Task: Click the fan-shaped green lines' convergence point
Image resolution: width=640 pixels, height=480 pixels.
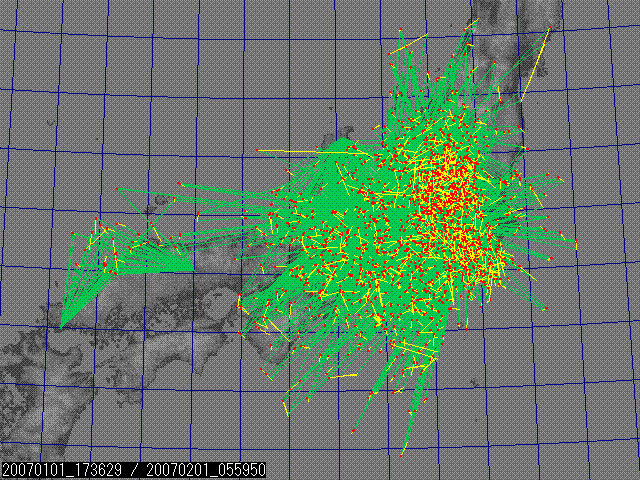Action: [62, 325]
